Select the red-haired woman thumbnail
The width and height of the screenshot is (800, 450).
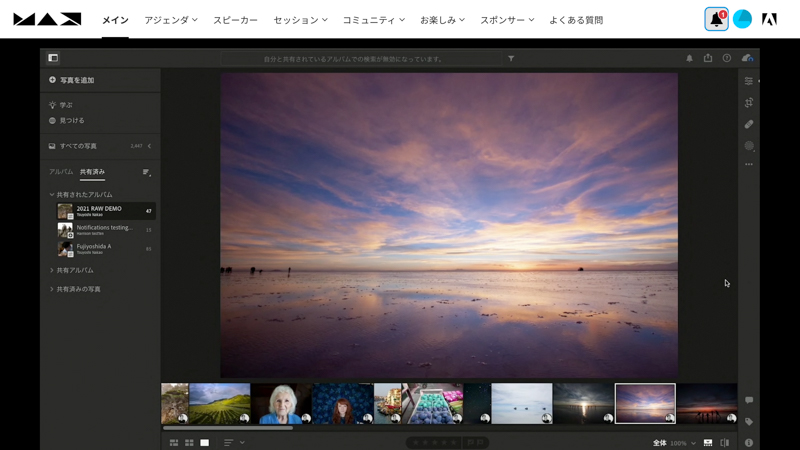(343, 404)
